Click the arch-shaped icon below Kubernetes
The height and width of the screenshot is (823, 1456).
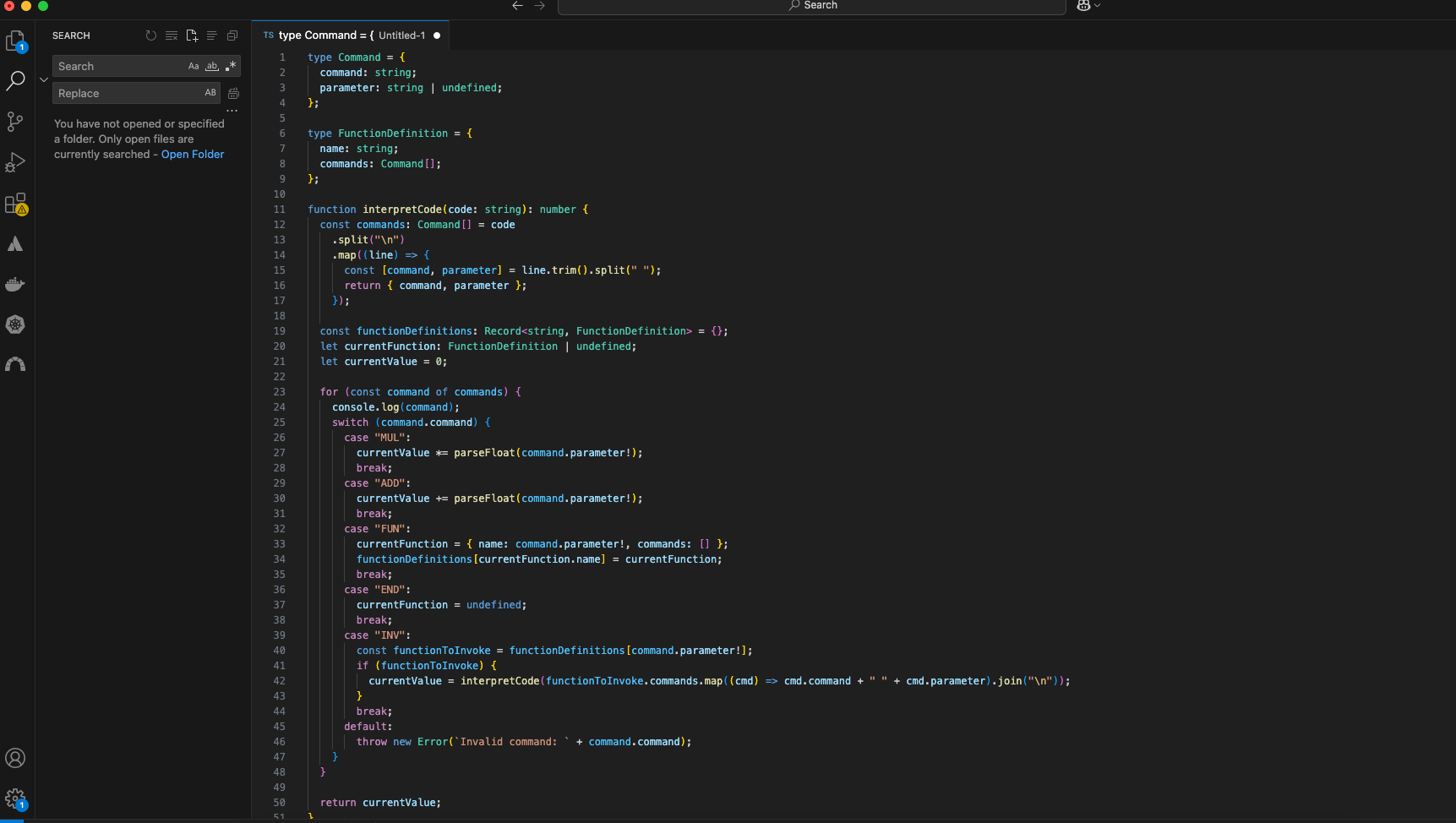16,364
